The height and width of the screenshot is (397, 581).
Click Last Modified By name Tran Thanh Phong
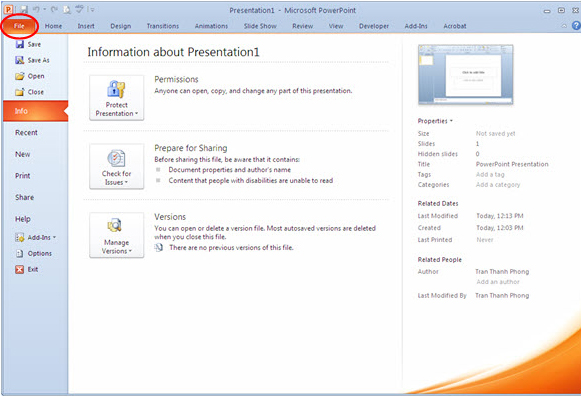click(502, 295)
